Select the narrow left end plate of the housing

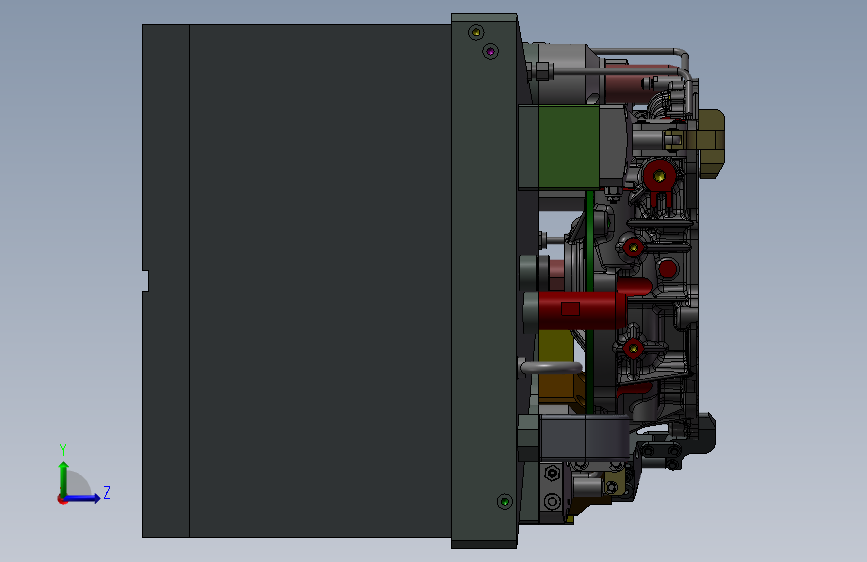pyautogui.click(x=166, y=280)
